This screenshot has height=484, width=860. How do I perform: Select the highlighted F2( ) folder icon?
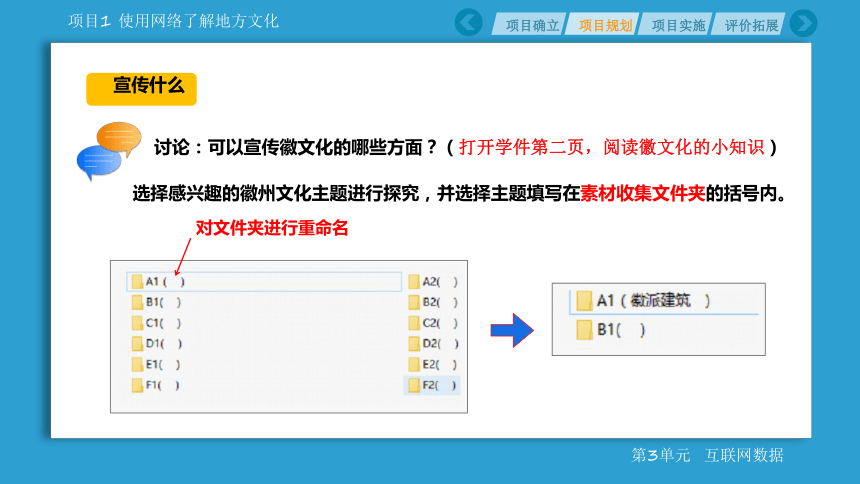coord(414,385)
